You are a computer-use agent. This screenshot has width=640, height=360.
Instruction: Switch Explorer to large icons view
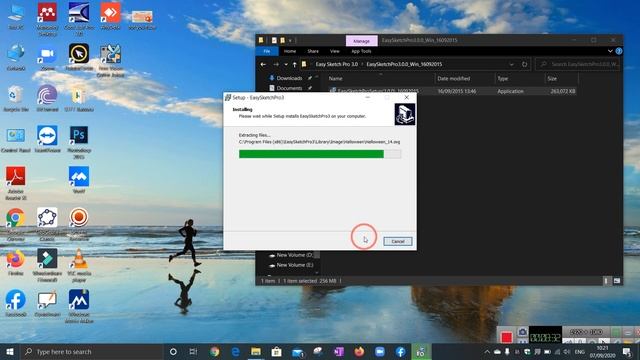click(x=616, y=281)
